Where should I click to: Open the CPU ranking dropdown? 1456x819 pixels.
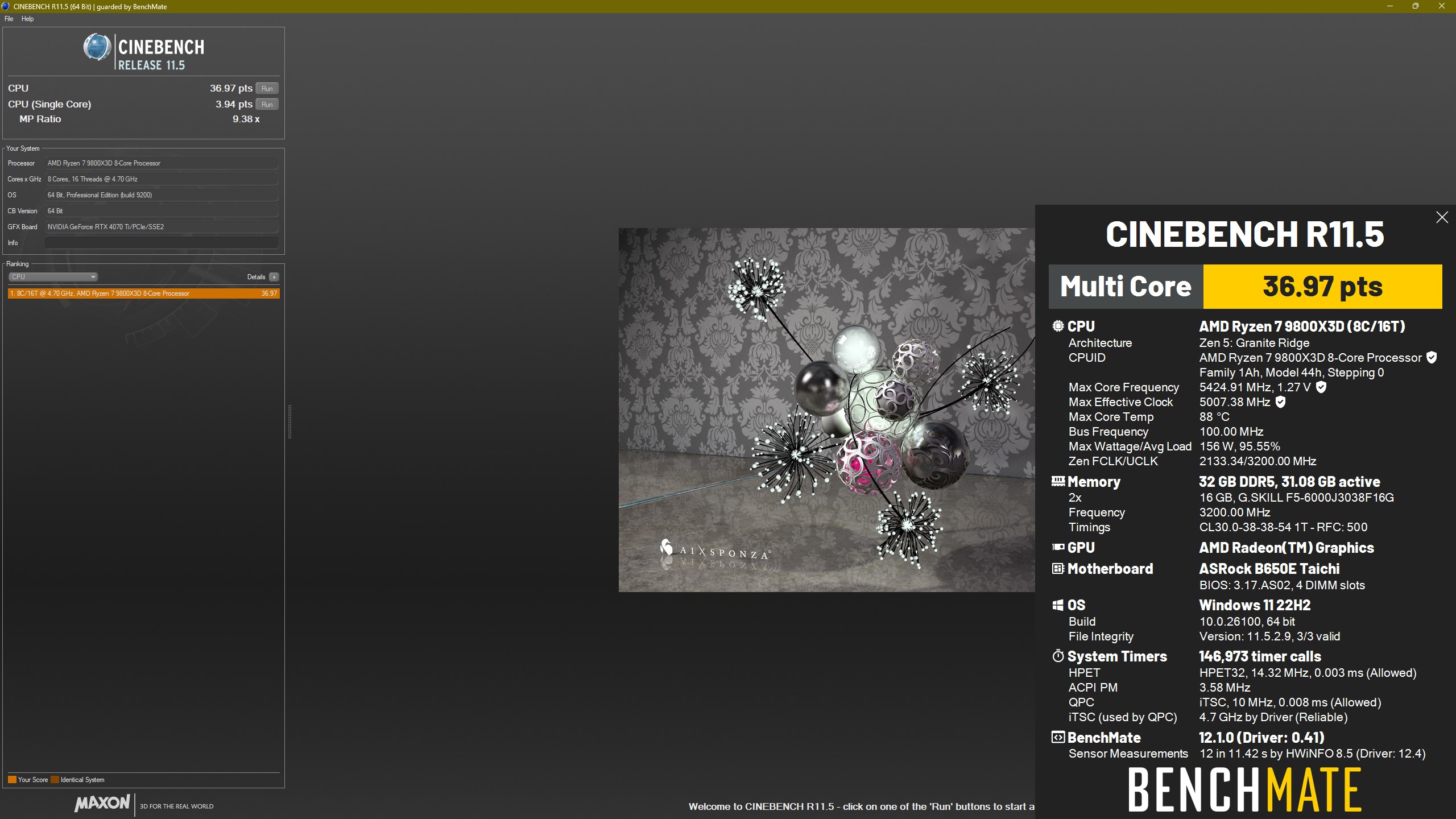click(53, 277)
